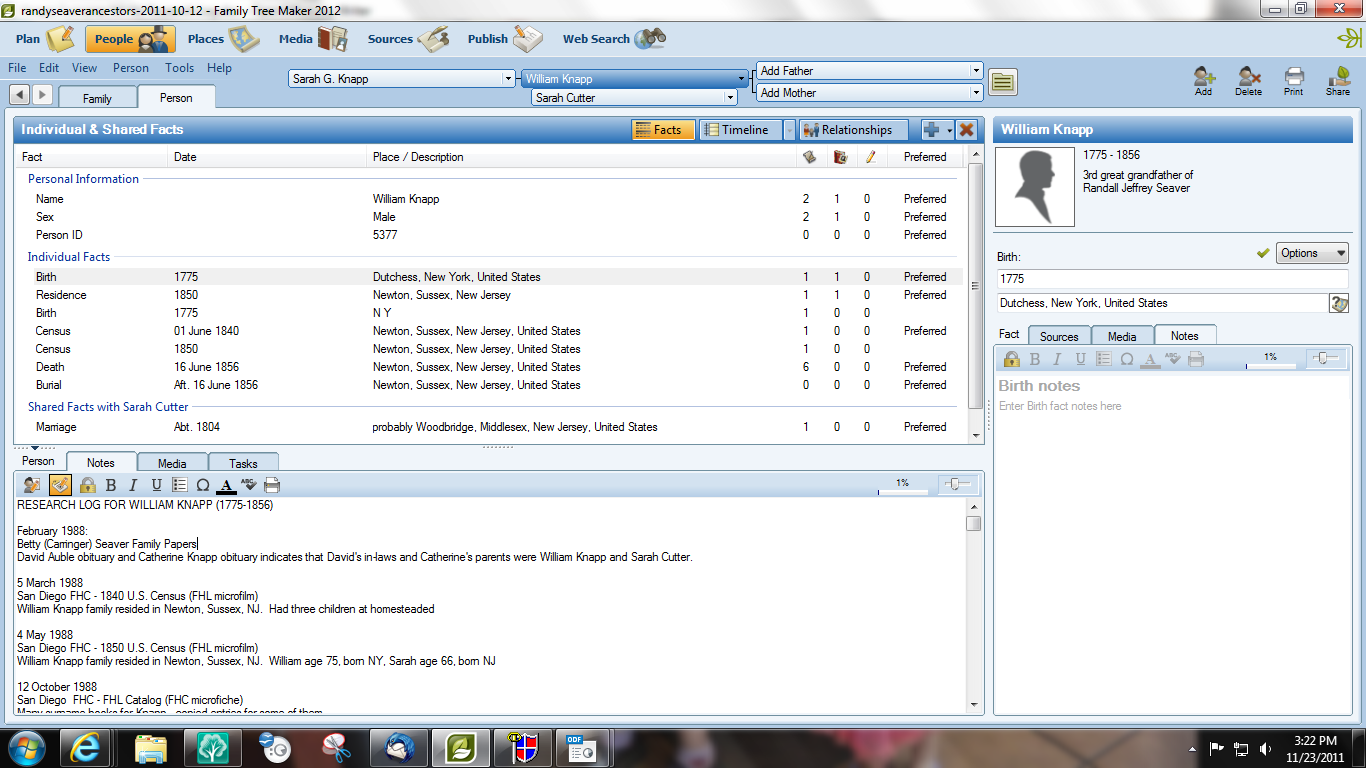The height and width of the screenshot is (768, 1366).
Task: Open the Media tab beside Notes
Action: tap(172, 463)
